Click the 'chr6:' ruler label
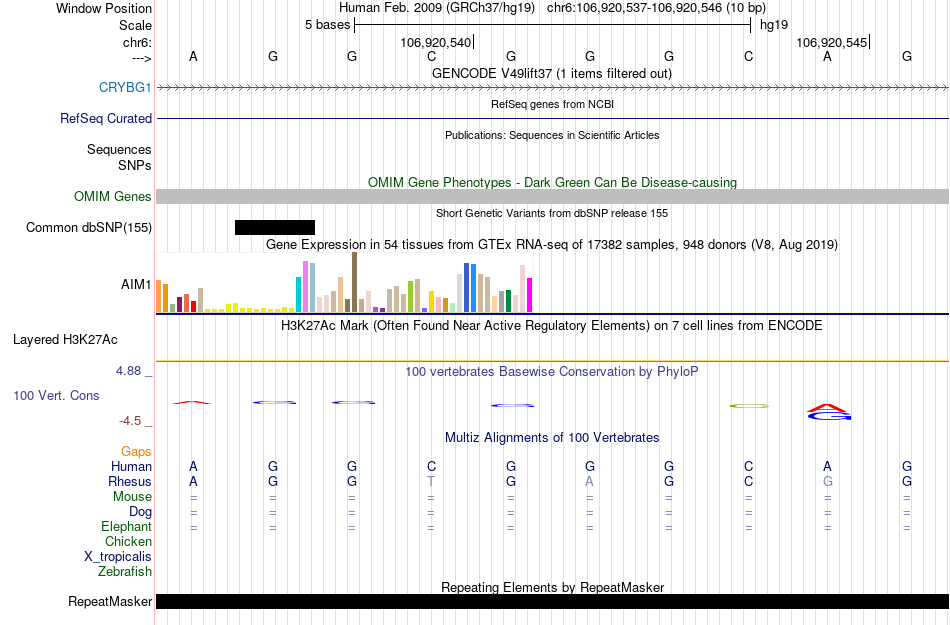 click(x=137, y=42)
